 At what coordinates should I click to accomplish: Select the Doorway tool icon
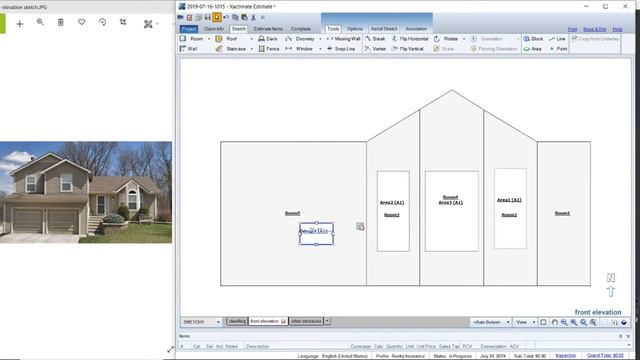tap(289, 38)
